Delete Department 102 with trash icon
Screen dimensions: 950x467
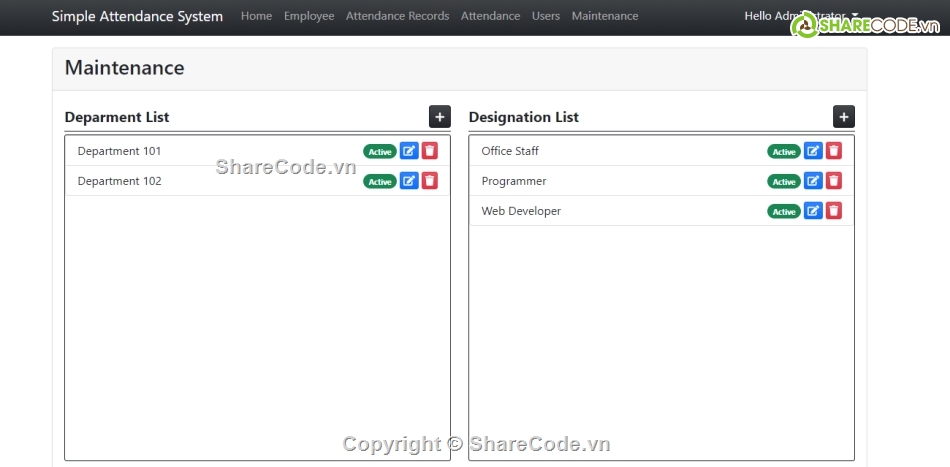430,181
